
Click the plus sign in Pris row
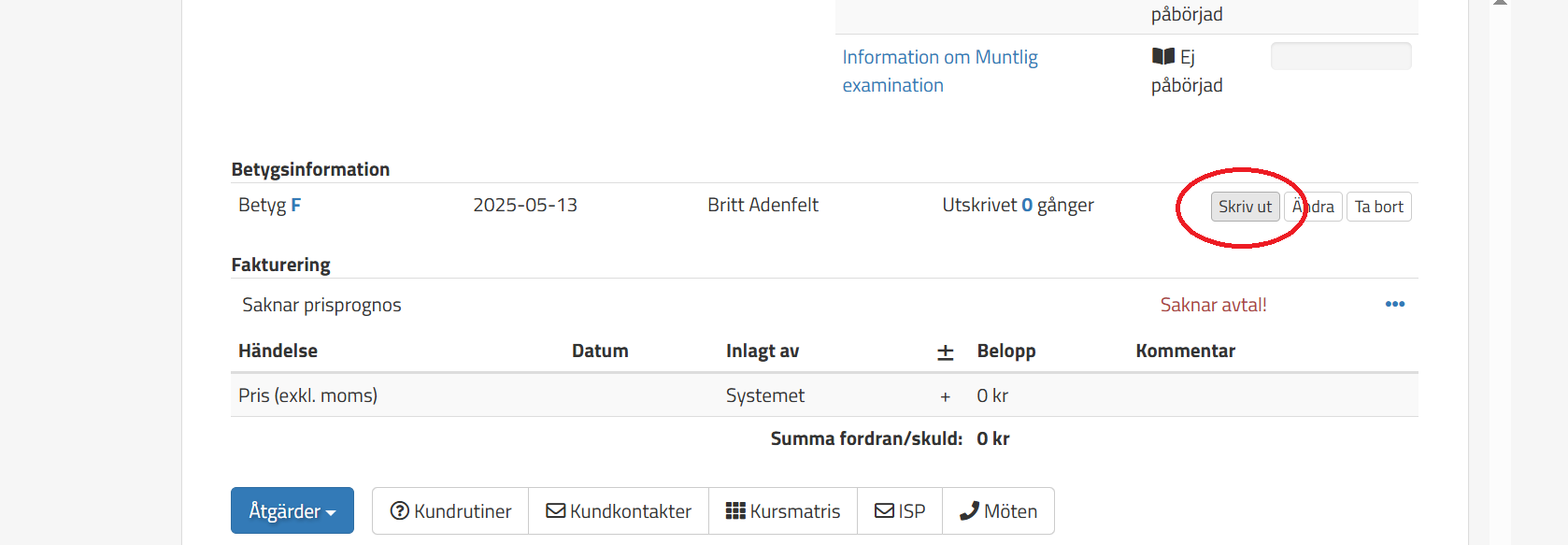click(x=946, y=396)
